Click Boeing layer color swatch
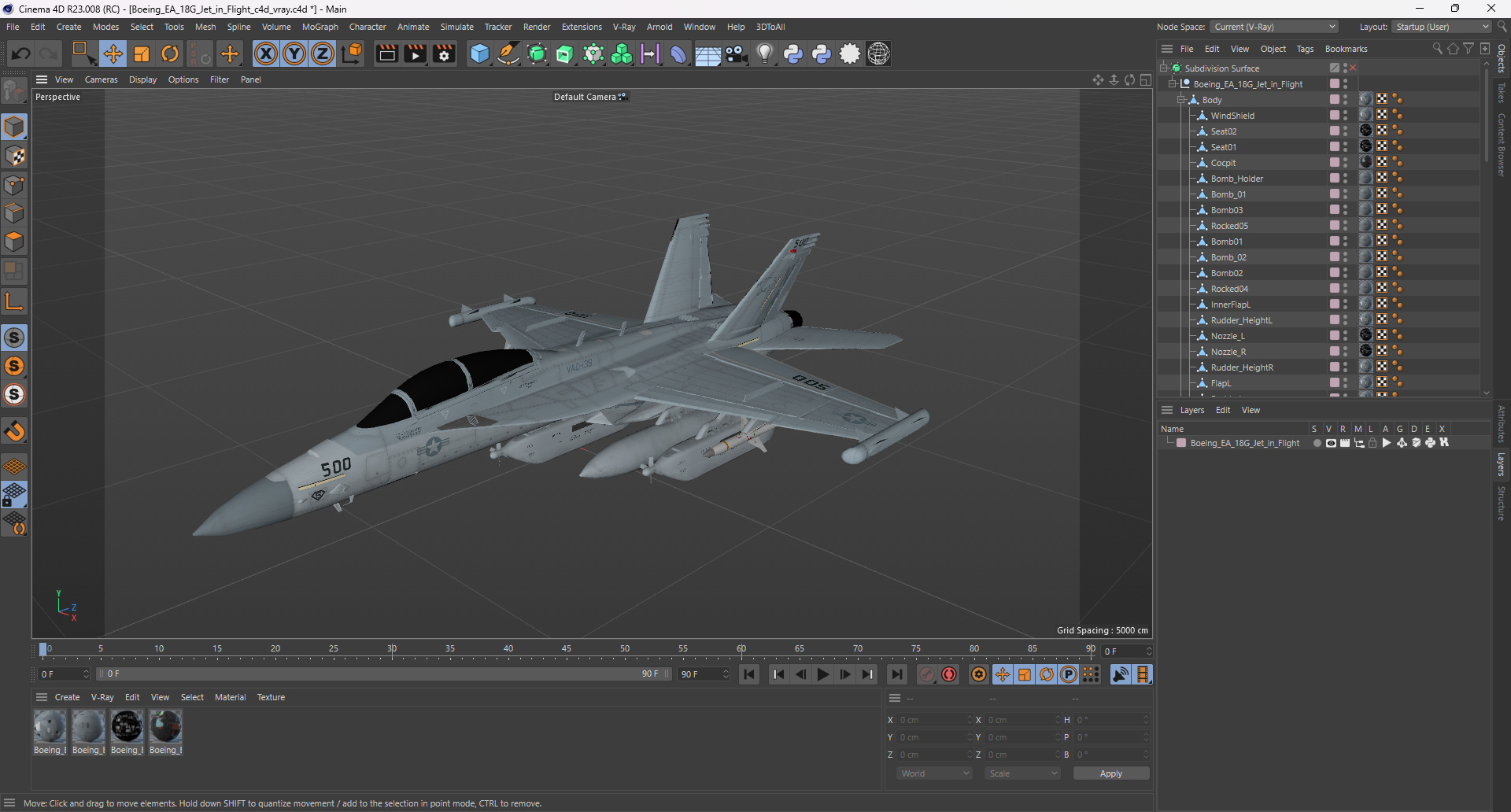The height and width of the screenshot is (812, 1511). tap(1181, 443)
